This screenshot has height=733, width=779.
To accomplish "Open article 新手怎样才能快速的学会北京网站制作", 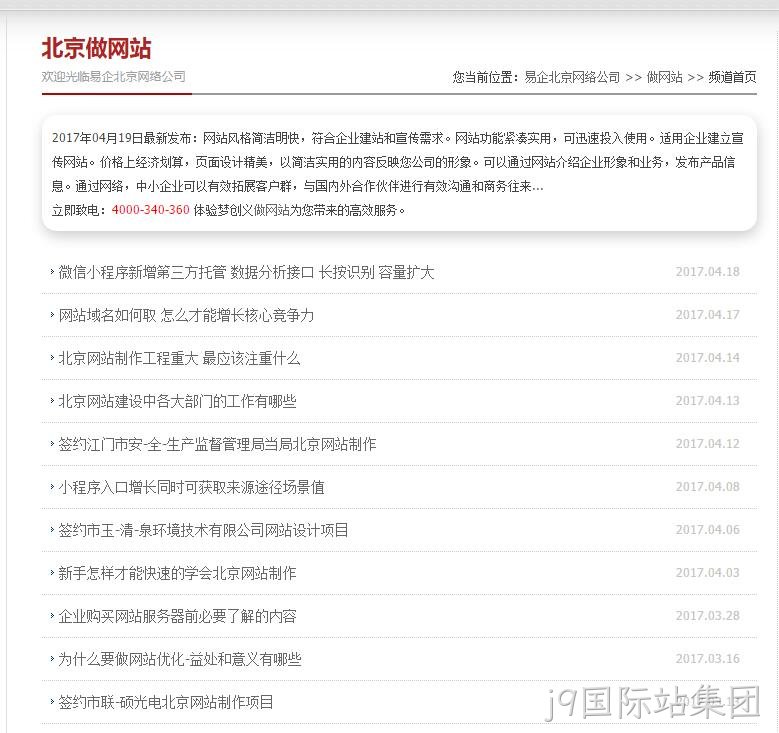I will (x=177, y=573).
